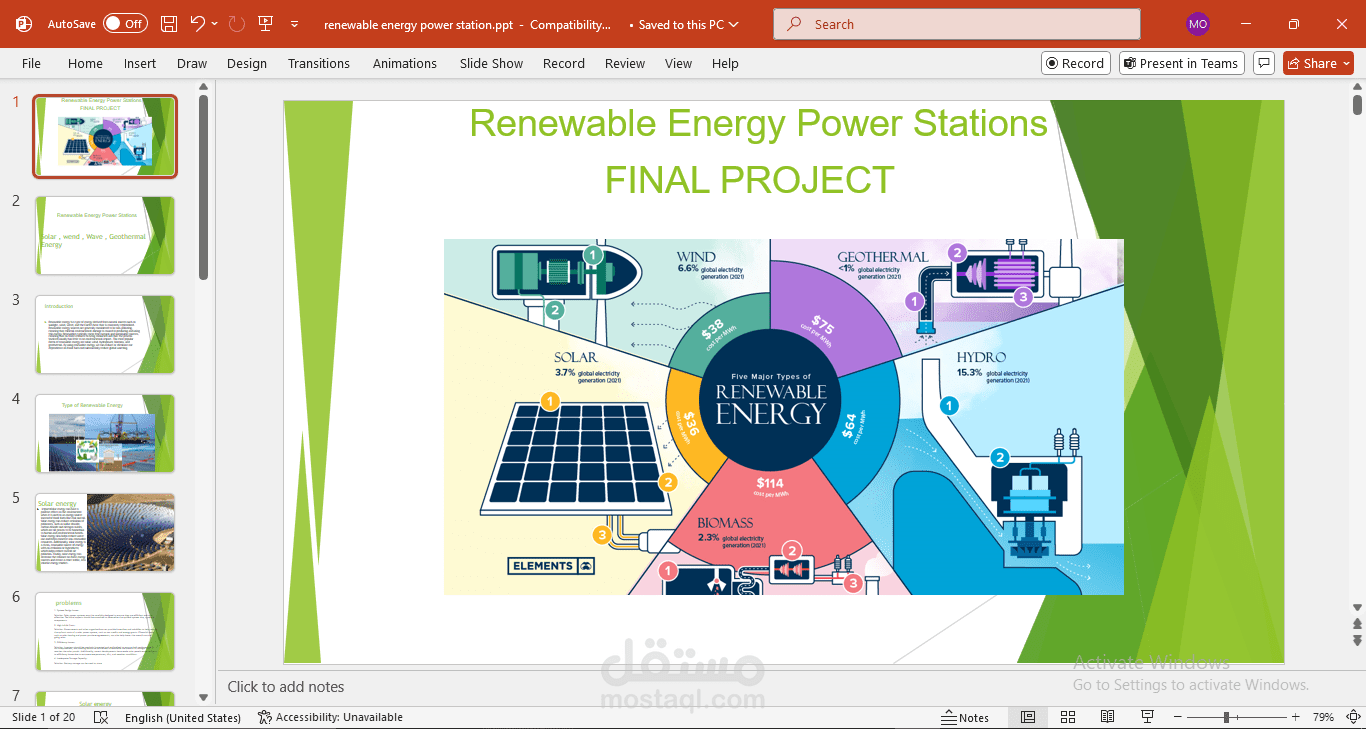1366x729 pixels.
Task: Click the Save icon in title bar
Action: [169, 24]
